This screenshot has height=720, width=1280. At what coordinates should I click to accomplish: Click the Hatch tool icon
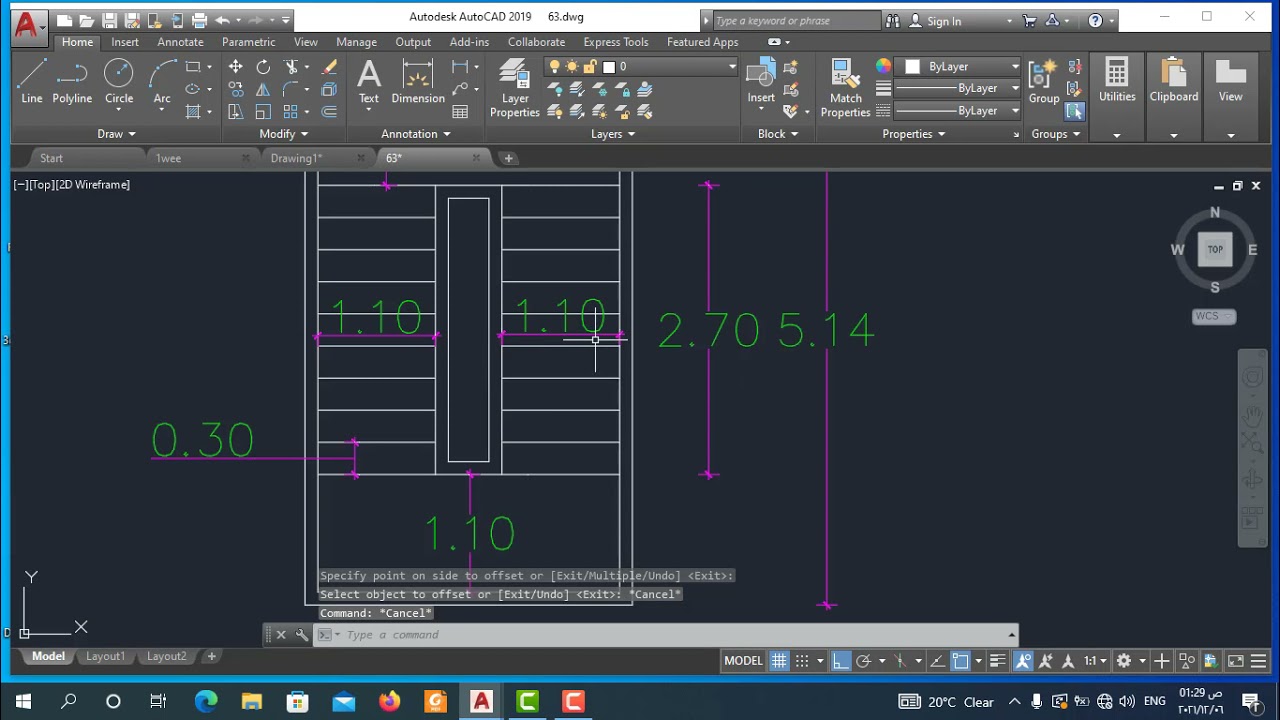pyautogui.click(x=193, y=112)
